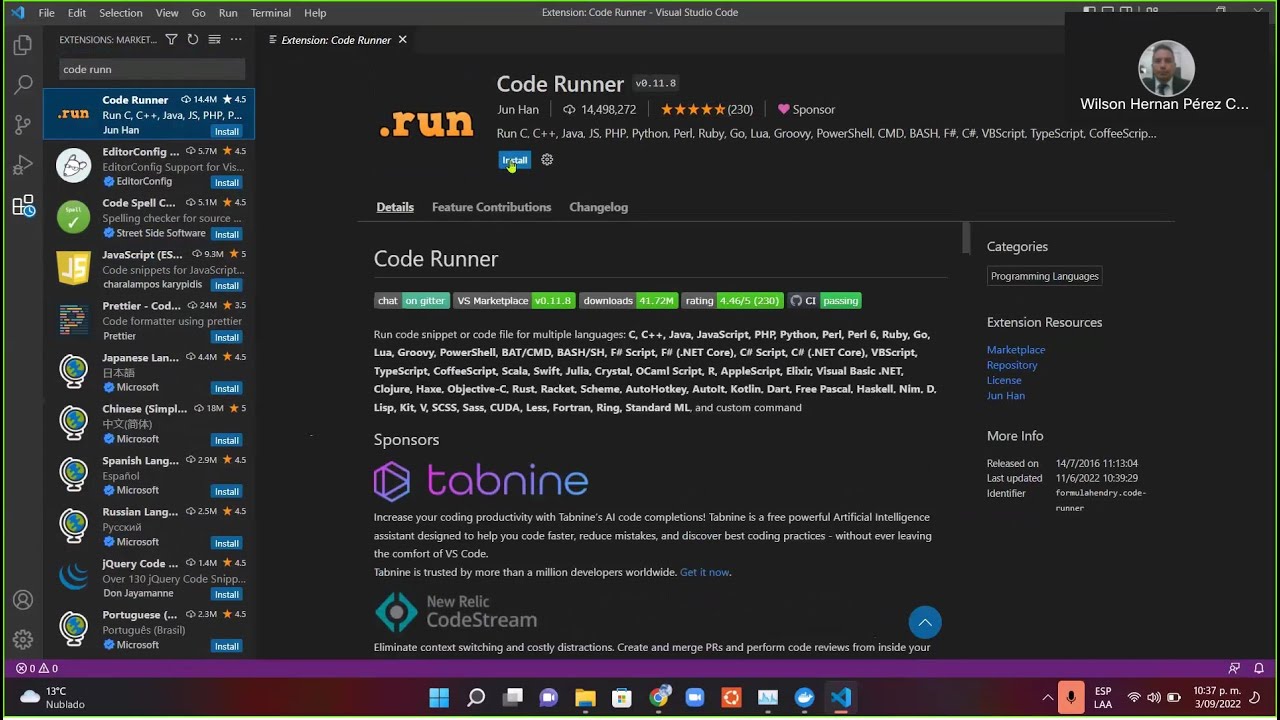
Task: Click the extensions search input field
Action: point(150,69)
